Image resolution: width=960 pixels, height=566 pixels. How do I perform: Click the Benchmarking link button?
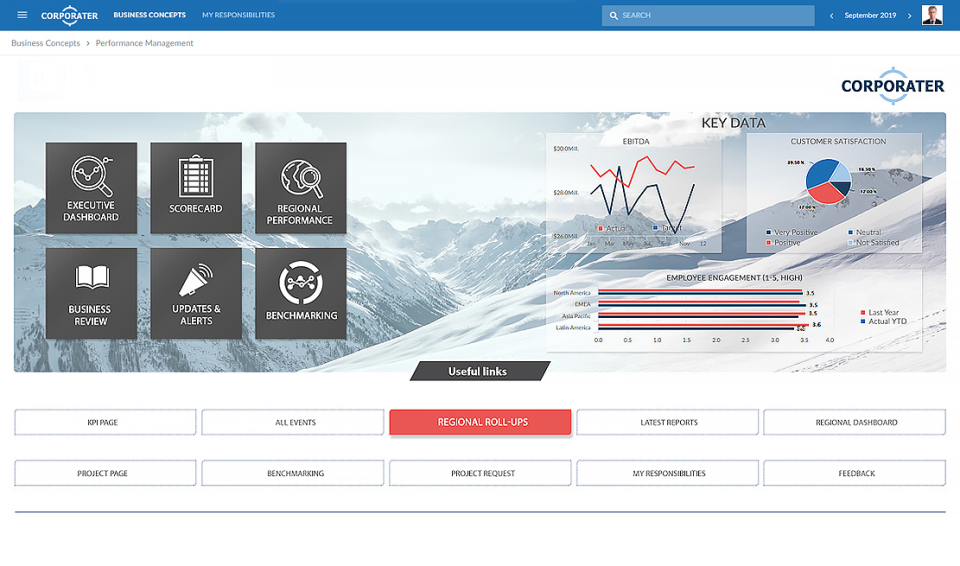click(x=293, y=473)
